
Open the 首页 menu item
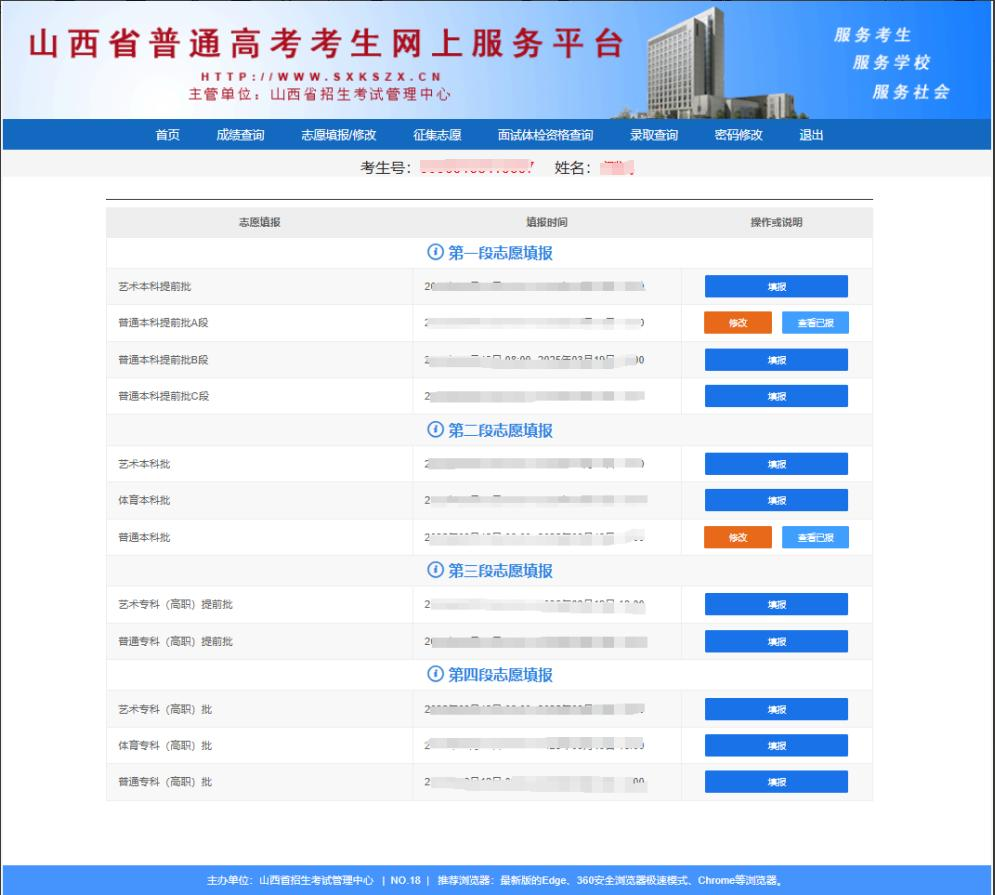(x=167, y=134)
